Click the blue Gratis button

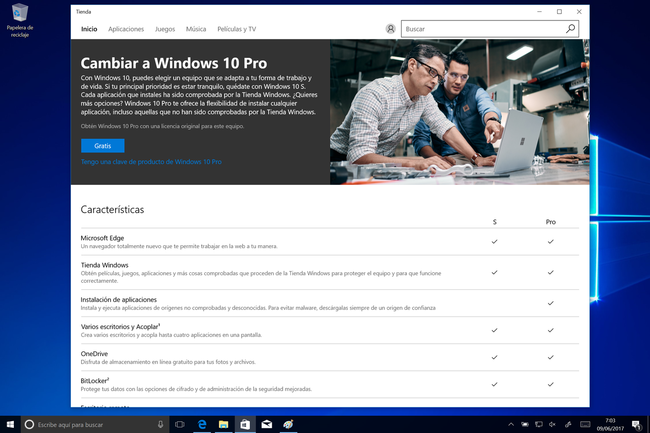[102, 145]
